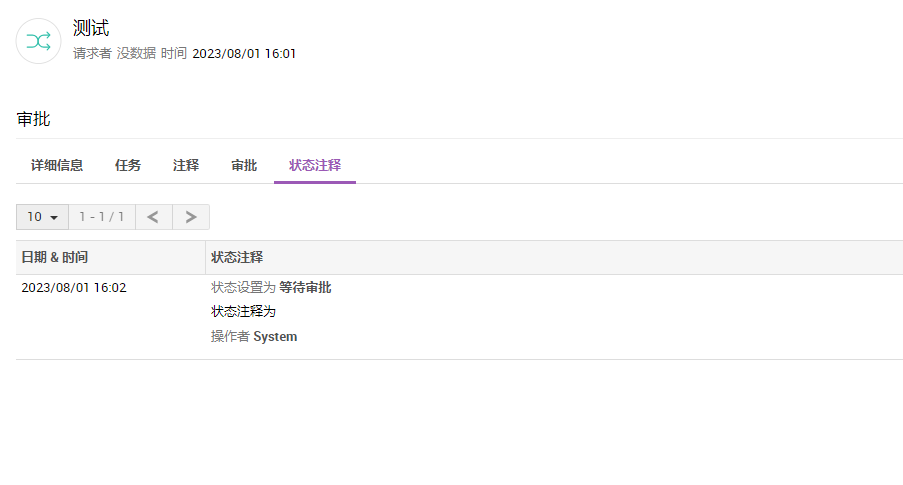Viewport: 903px width, 485px height.
Task: Open the 10 rows-per-page dropdown
Action: point(42,217)
